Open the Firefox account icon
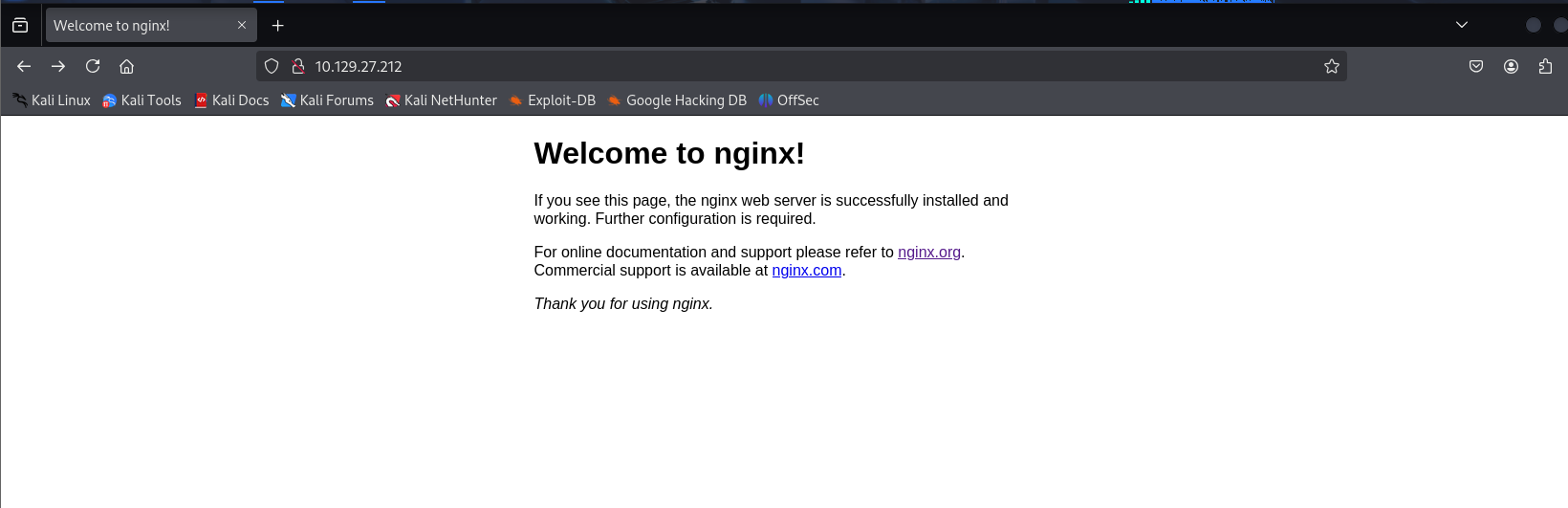 tap(1511, 66)
